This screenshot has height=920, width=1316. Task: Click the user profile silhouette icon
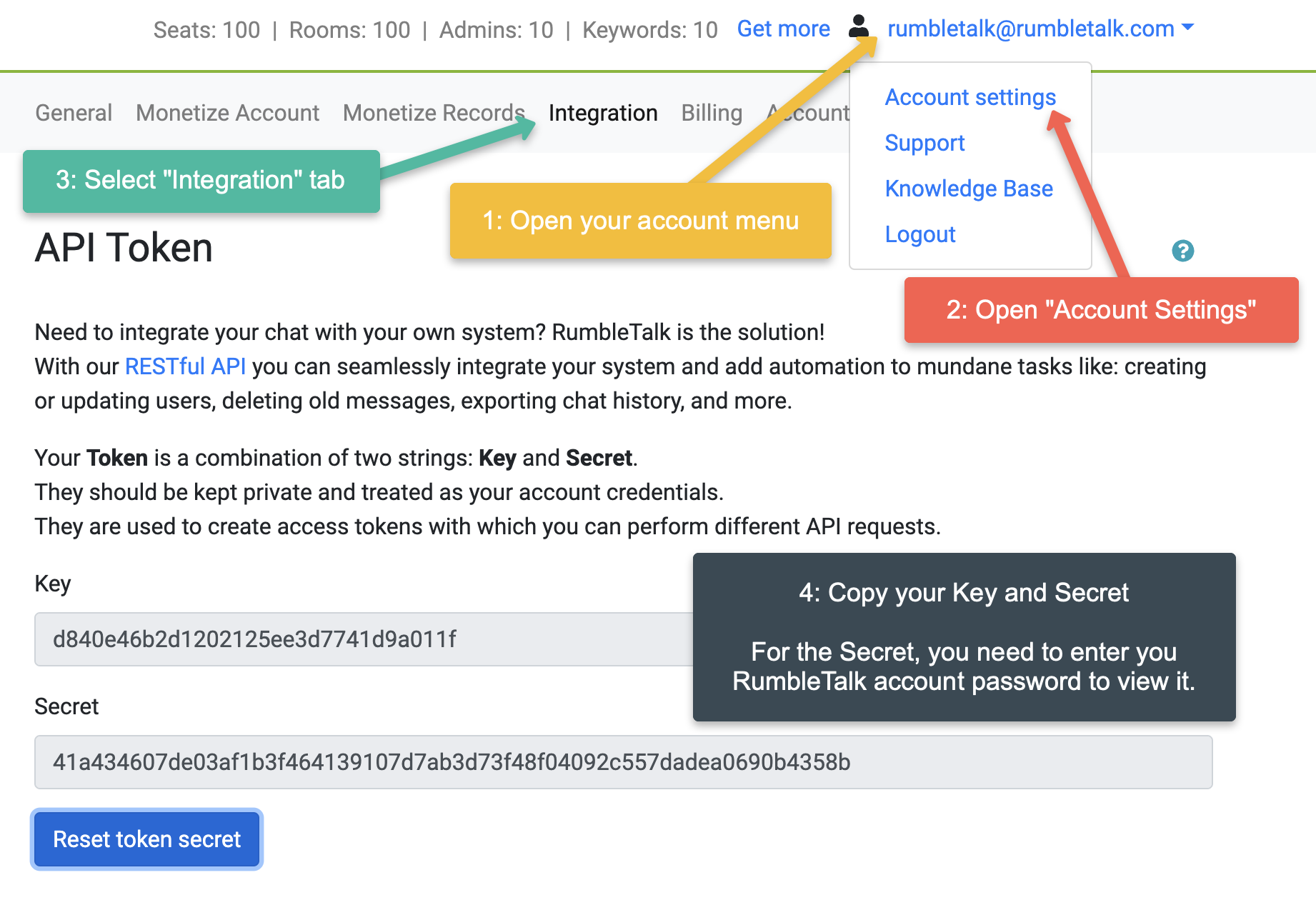tap(858, 27)
